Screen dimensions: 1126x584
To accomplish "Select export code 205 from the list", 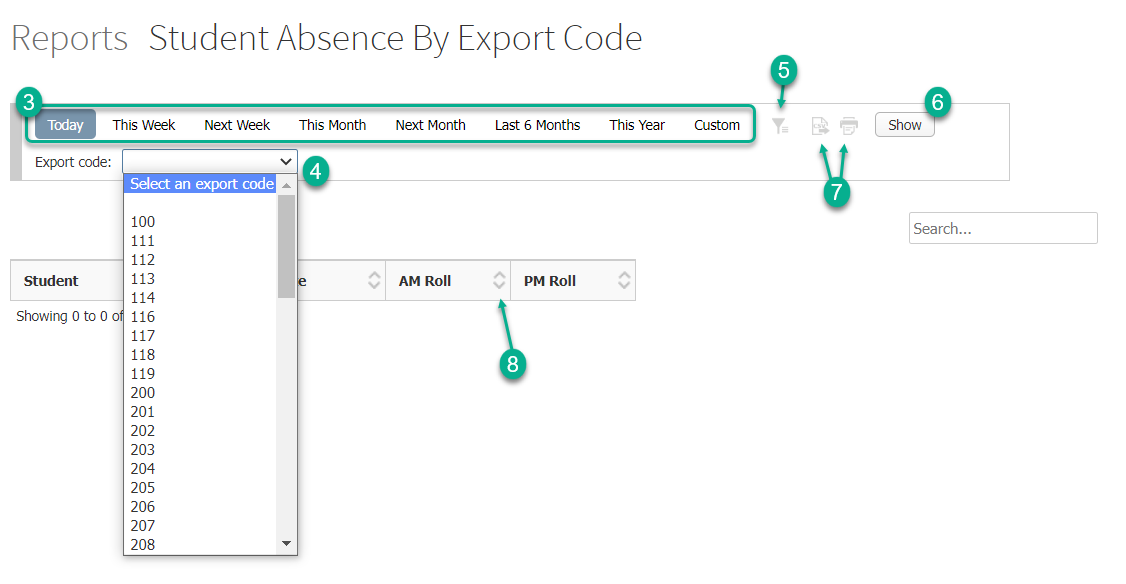I will pos(143,487).
